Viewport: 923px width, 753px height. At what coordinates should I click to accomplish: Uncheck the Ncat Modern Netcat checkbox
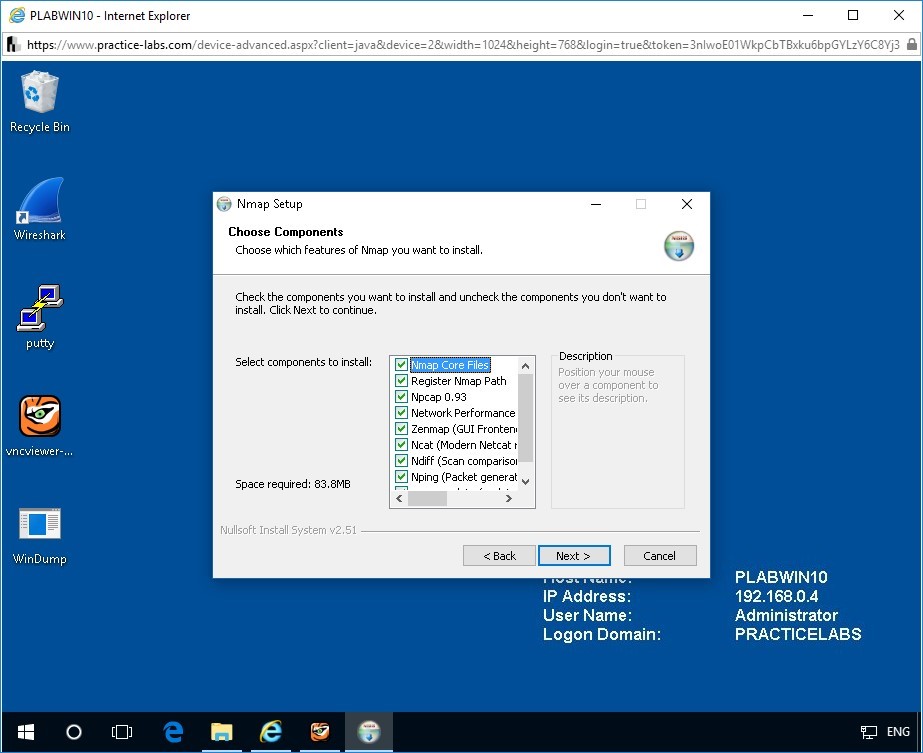point(401,444)
